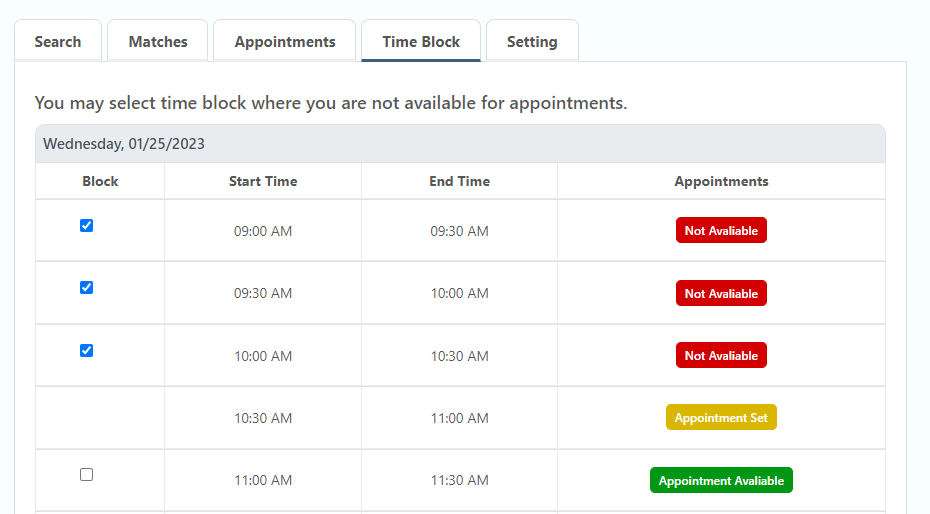Click the Wednesday, 01/25/2023 date header

(x=124, y=144)
